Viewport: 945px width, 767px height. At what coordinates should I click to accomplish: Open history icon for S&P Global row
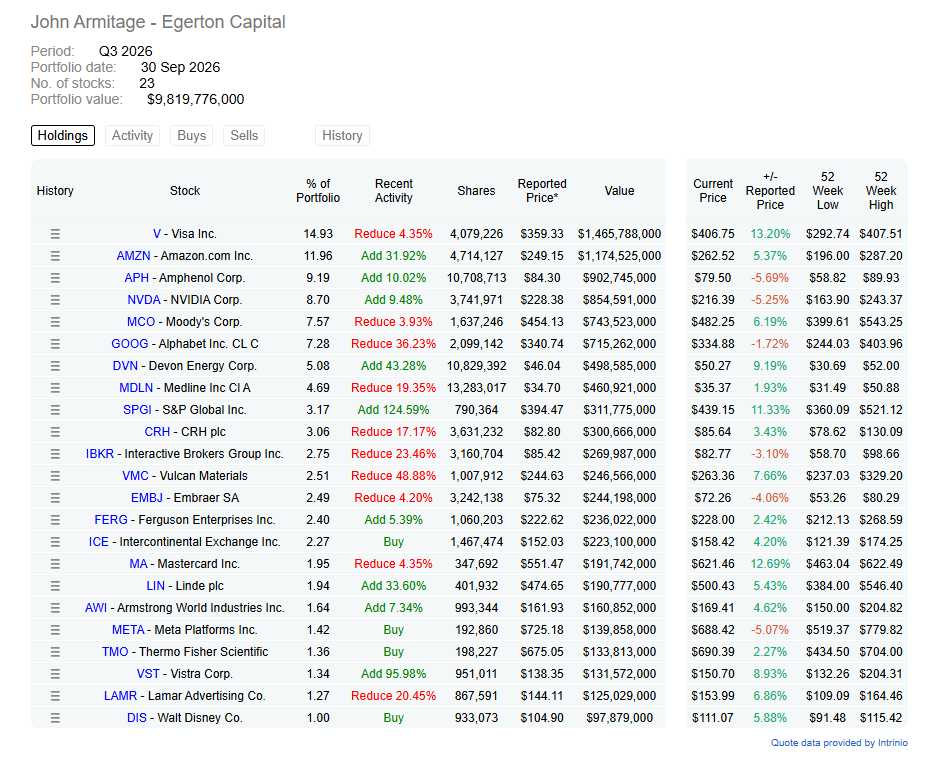pos(55,410)
